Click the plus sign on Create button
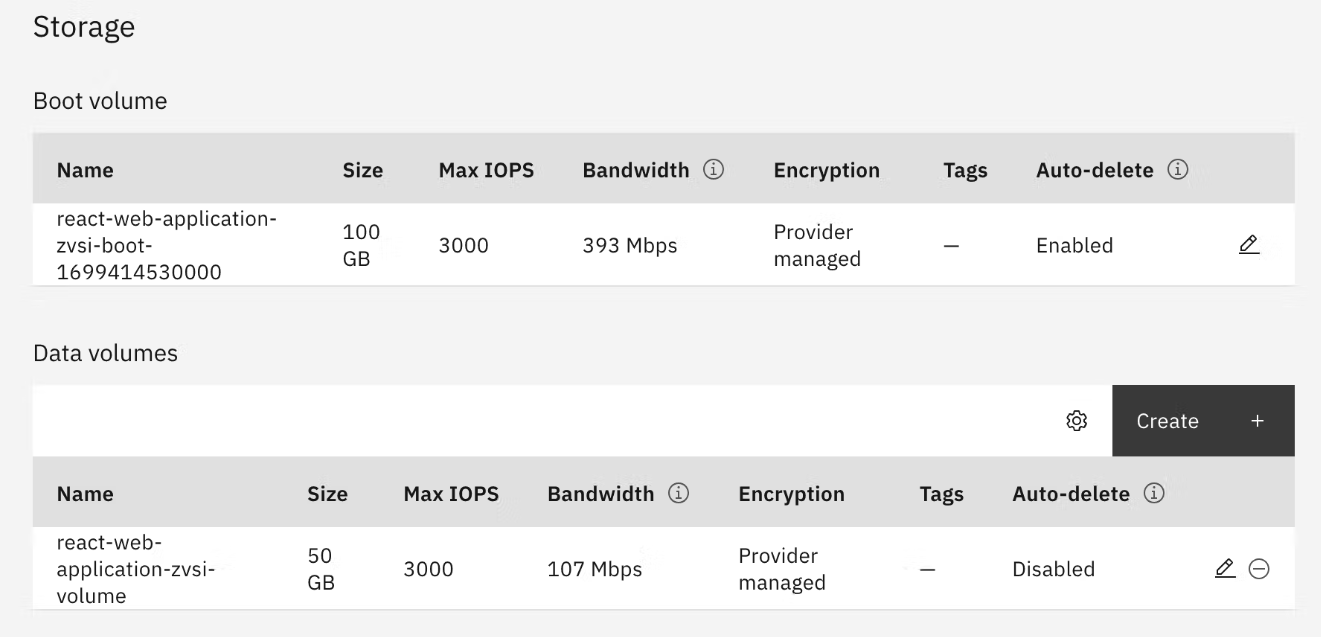1321x637 pixels. tap(1257, 421)
